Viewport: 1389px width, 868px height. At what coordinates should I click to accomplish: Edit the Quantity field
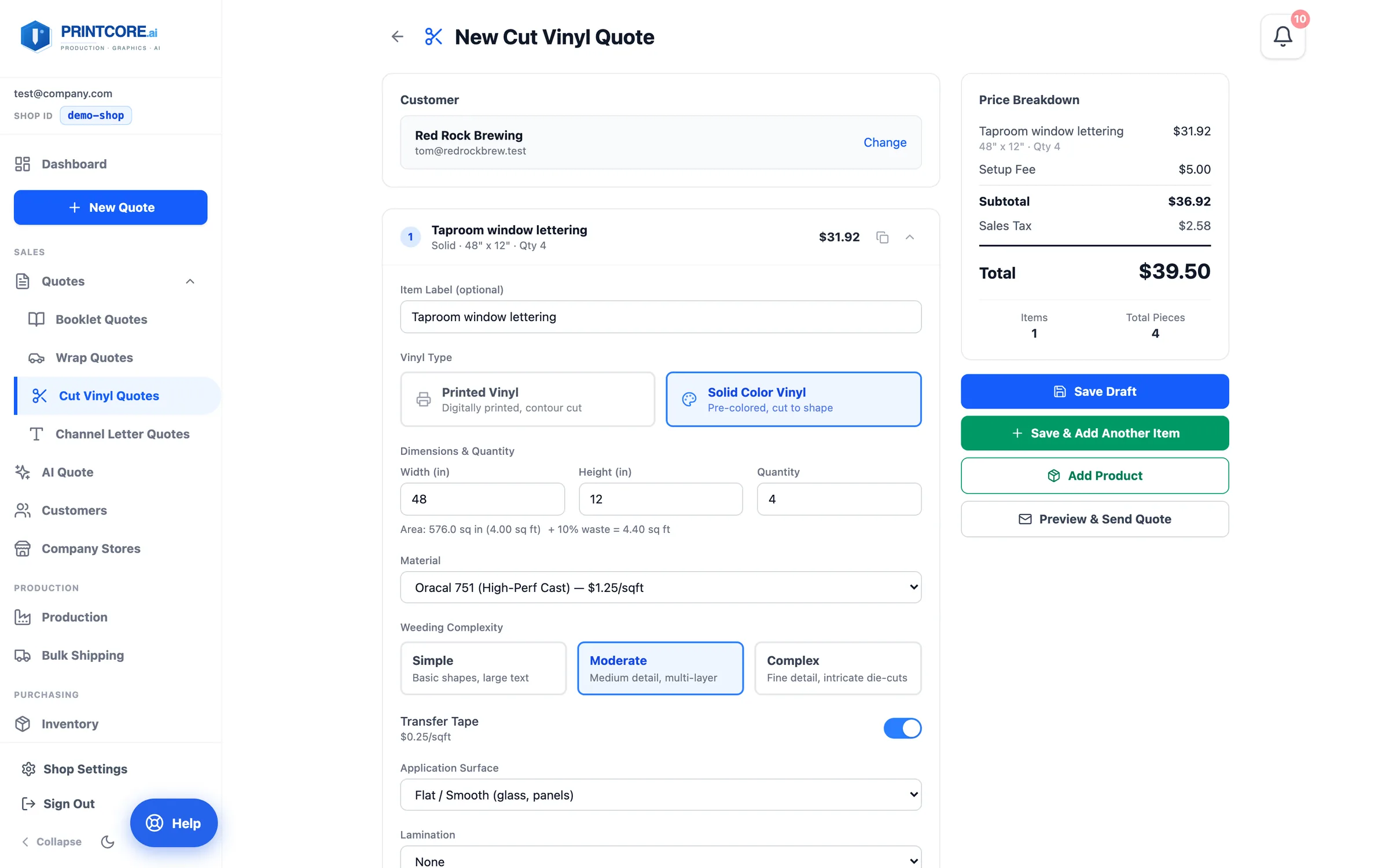(839, 499)
